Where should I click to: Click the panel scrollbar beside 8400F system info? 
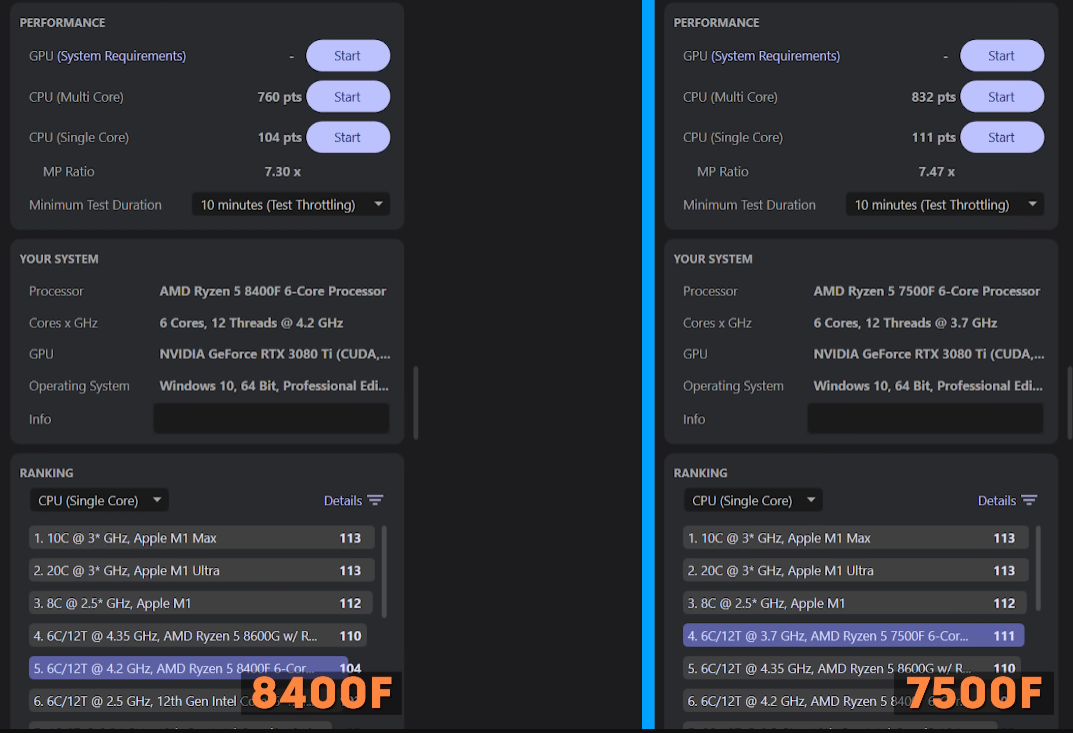tap(415, 403)
